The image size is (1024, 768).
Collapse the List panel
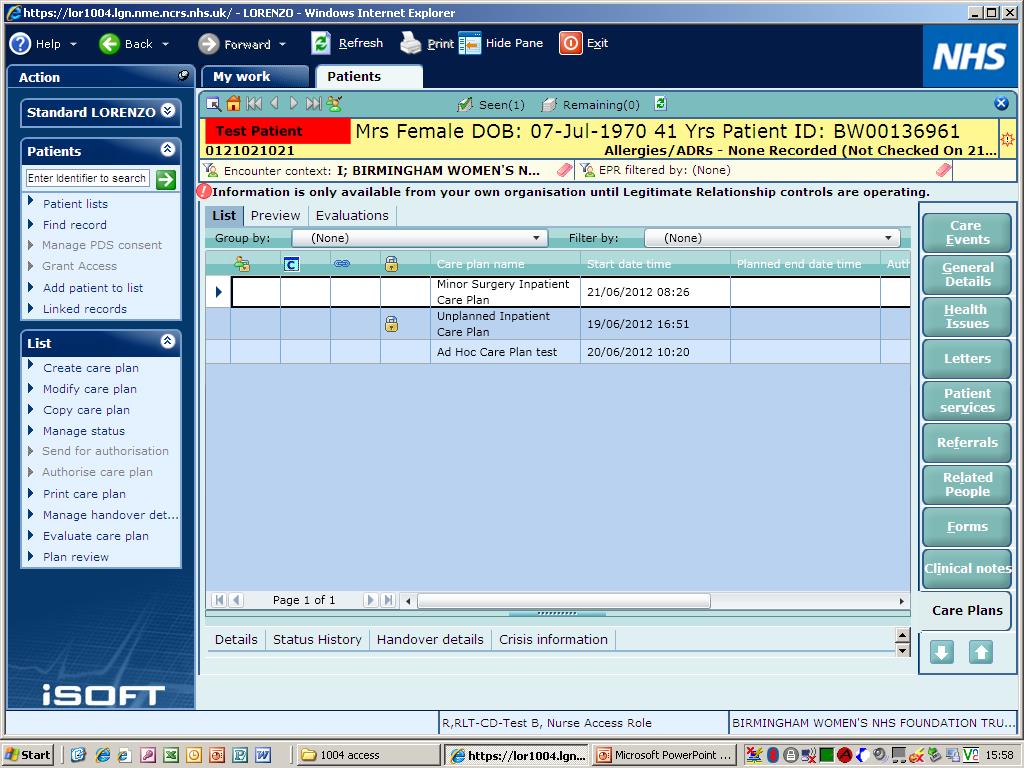click(x=168, y=342)
